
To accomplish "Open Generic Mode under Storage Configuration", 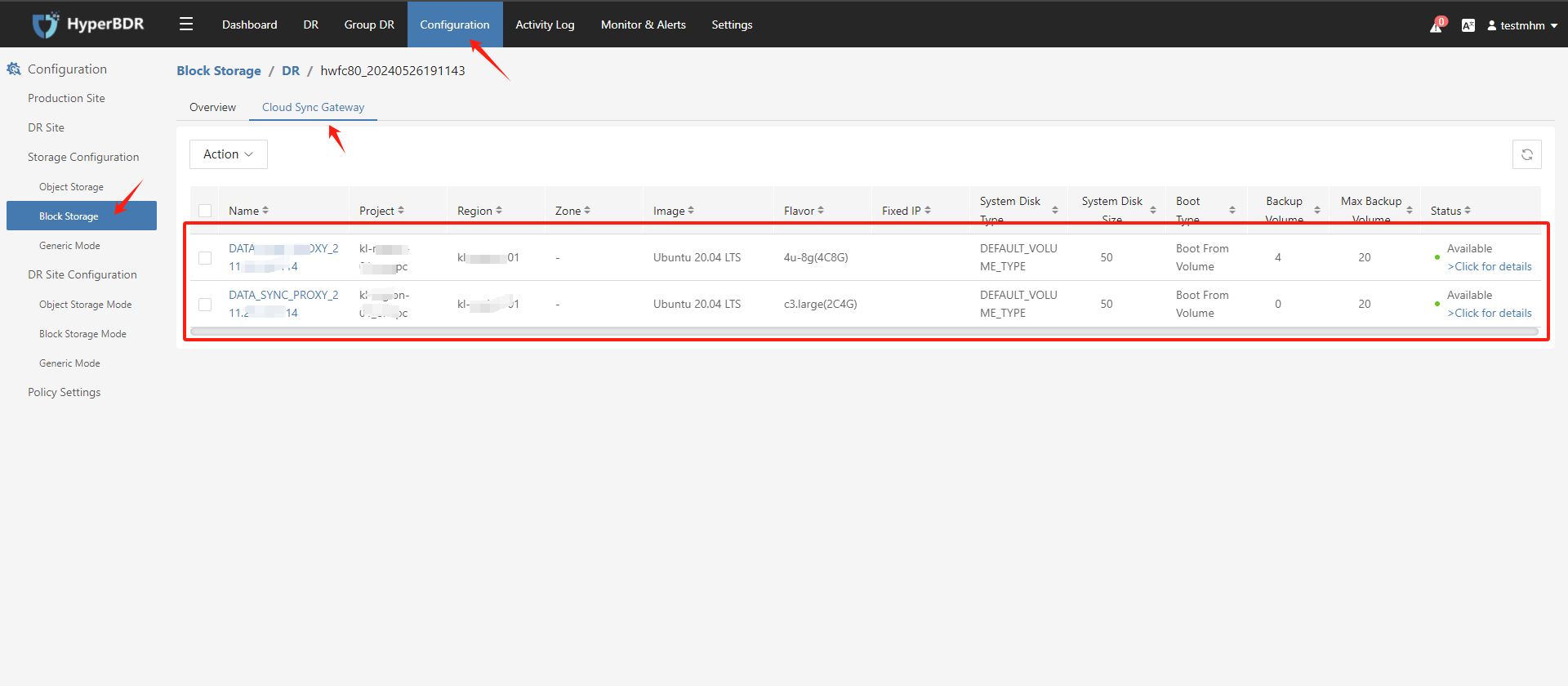I will pyautogui.click(x=69, y=246).
